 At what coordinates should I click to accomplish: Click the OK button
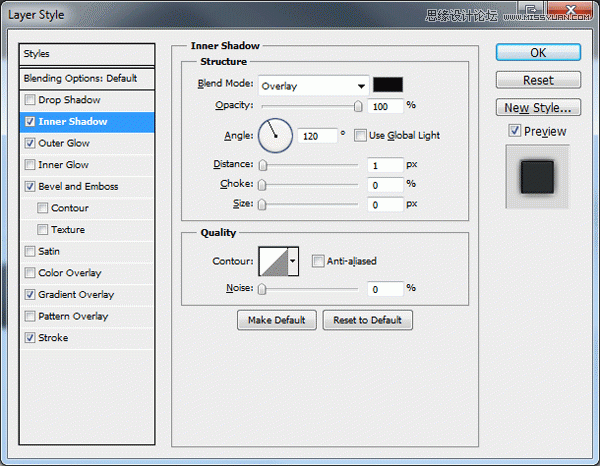coord(538,52)
